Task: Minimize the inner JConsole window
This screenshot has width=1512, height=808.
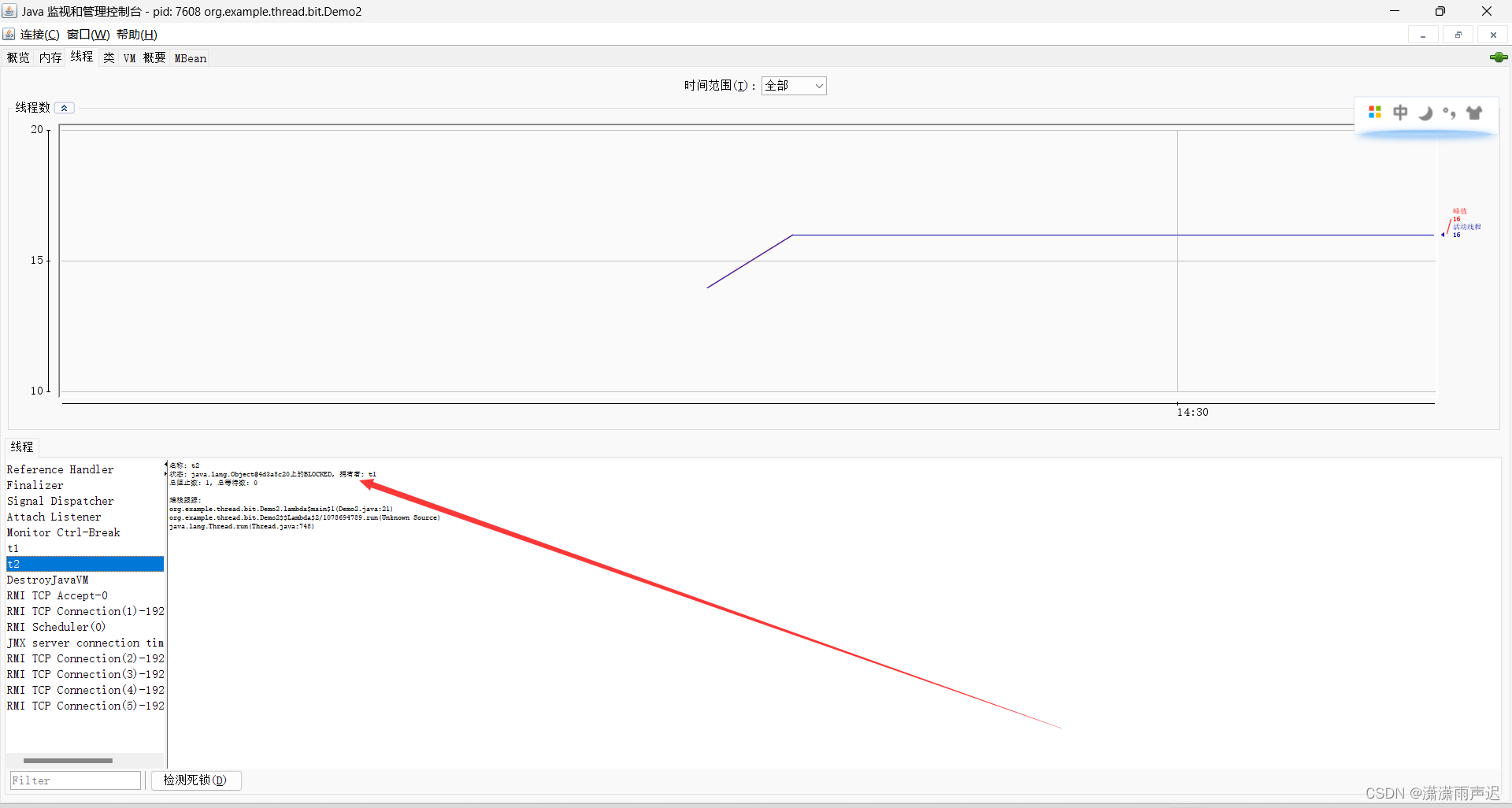Action: 1423,35
